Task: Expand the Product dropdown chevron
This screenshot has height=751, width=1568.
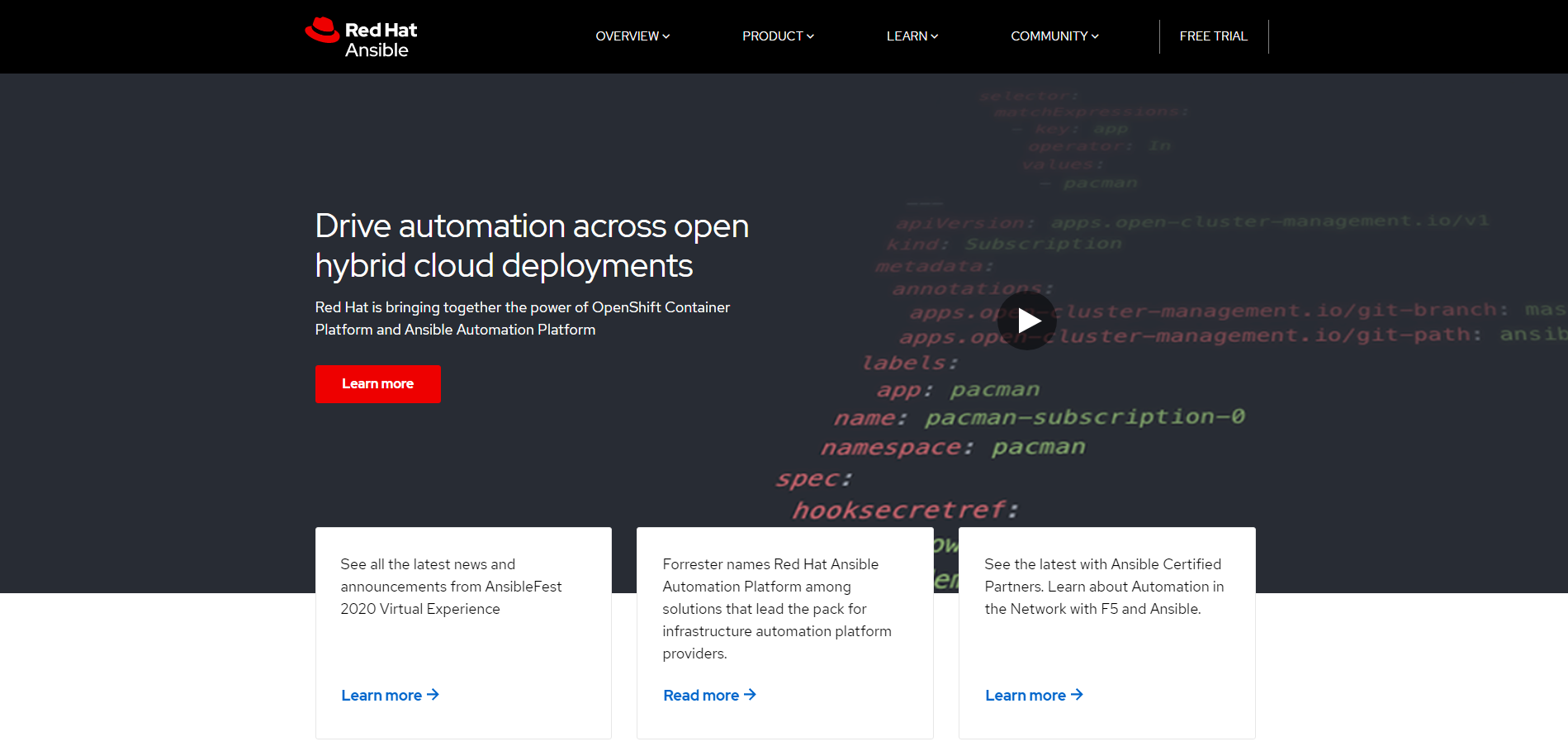Action: click(x=810, y=36)
